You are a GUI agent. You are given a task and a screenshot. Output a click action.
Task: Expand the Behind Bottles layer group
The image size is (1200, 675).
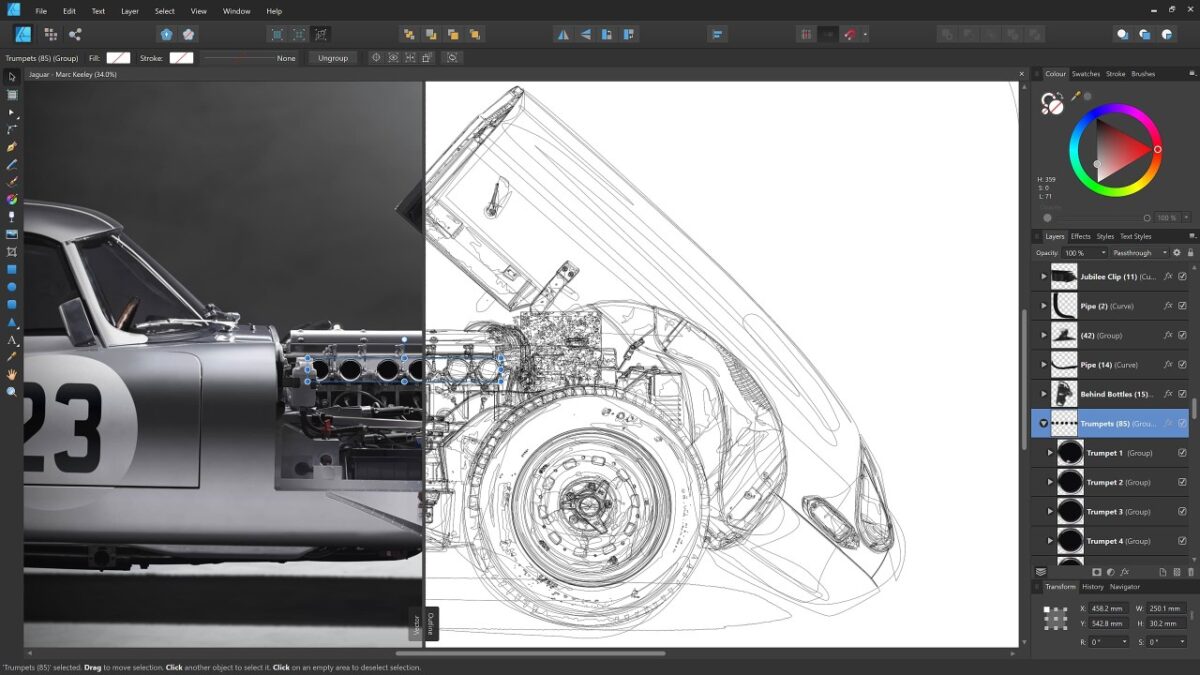point(1043,394)
